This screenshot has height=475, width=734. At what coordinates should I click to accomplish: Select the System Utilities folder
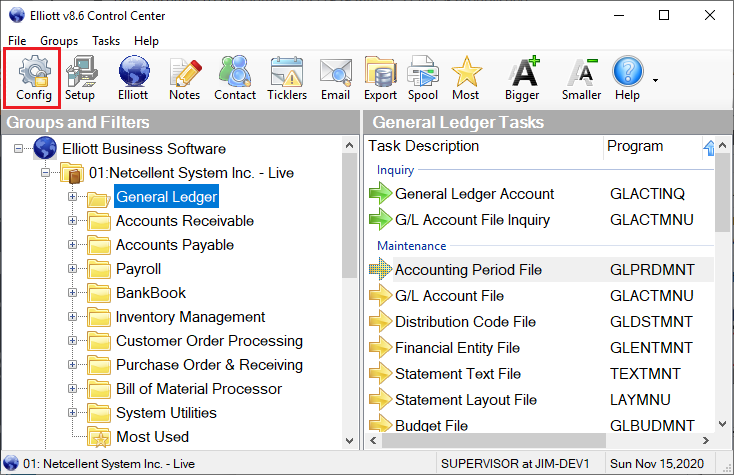(x=166, y=413)
